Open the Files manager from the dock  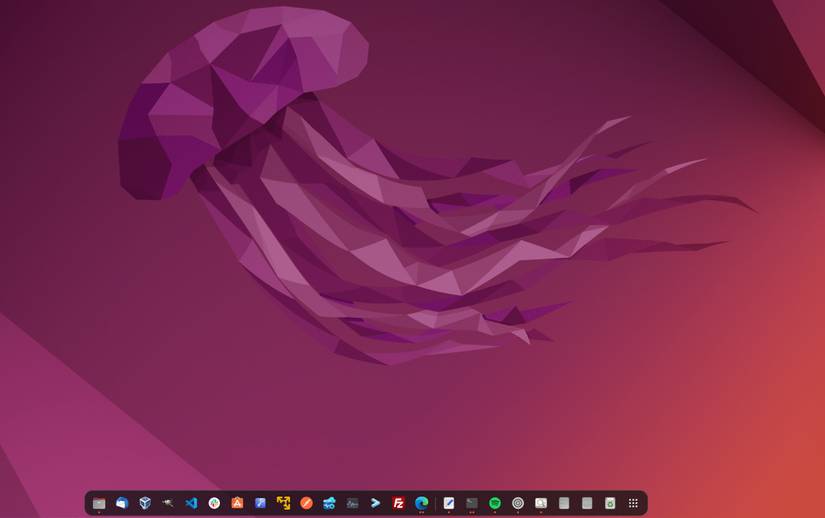[99, 503]
